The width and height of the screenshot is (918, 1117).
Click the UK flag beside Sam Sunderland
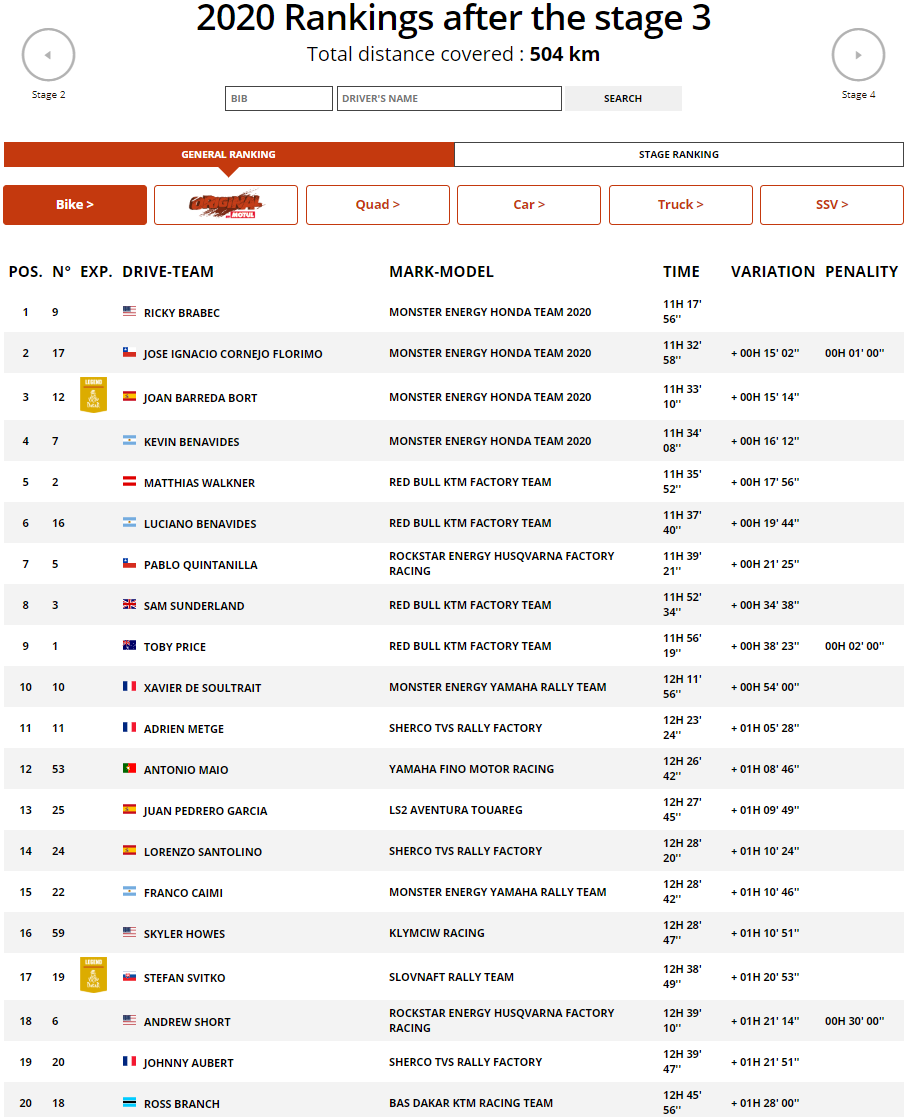coord(129,605)
